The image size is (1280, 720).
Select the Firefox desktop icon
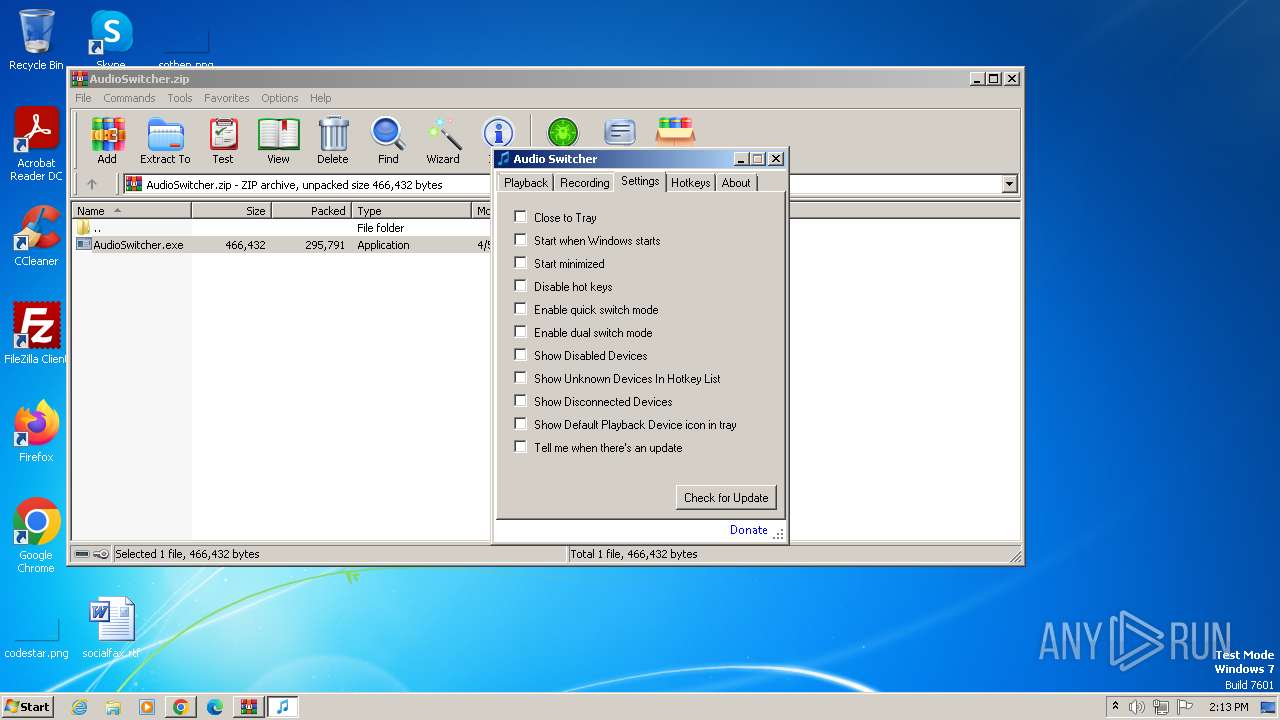(x=36, y=431)
